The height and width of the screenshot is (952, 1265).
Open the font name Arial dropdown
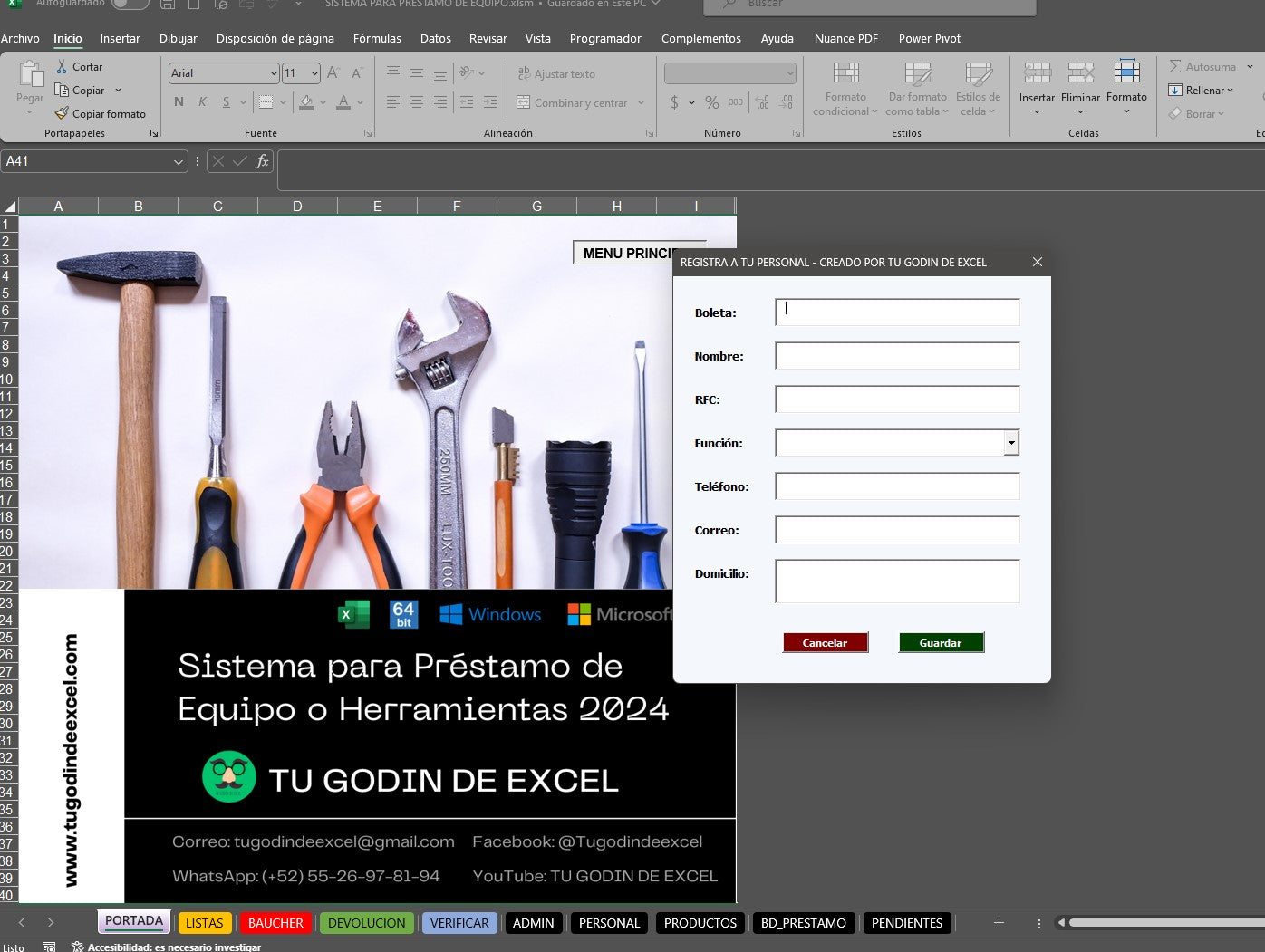click(x=274, y=73)
